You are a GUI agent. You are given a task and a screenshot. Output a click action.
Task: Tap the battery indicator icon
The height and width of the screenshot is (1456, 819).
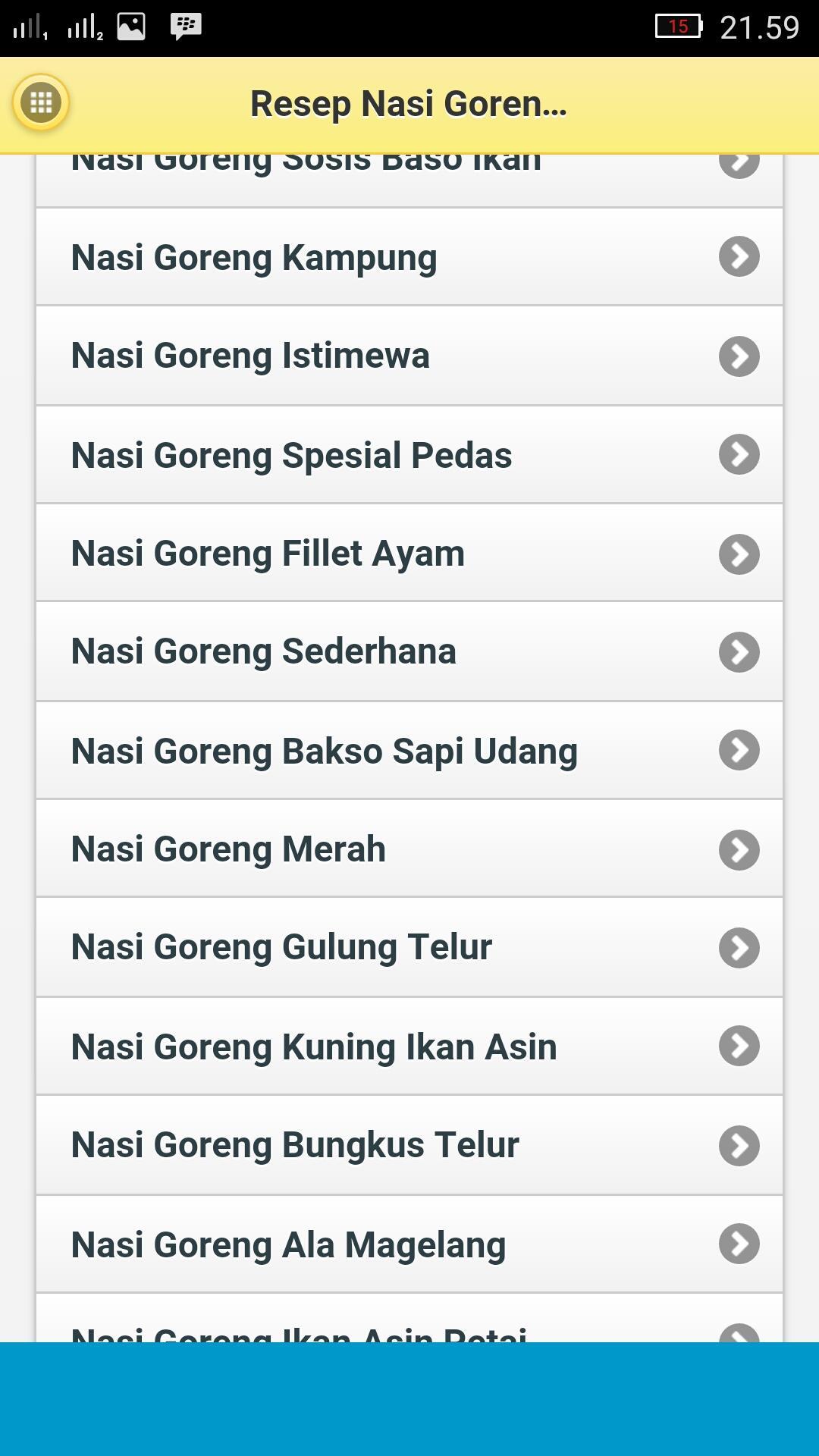pos(679,27)
